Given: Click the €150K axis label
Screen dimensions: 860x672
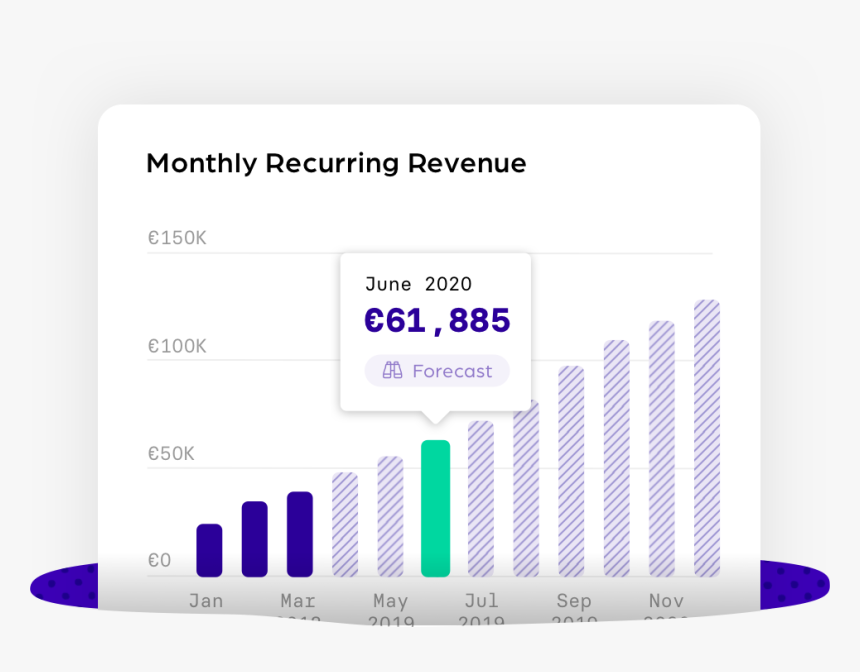Looking at the screenshot, I should (177, 238).
